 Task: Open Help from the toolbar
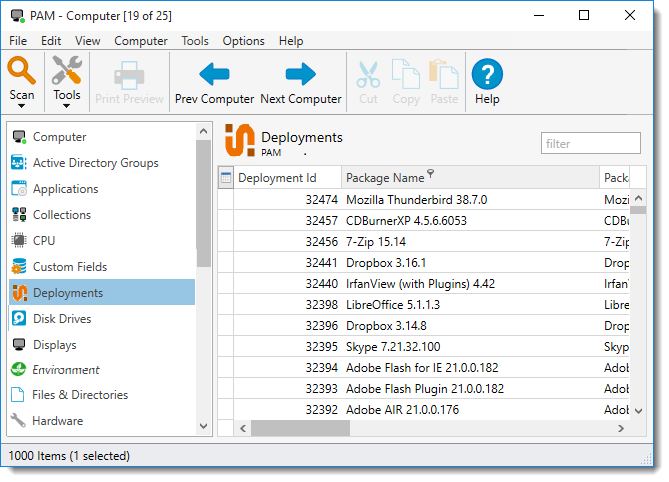tap(487, 73)
